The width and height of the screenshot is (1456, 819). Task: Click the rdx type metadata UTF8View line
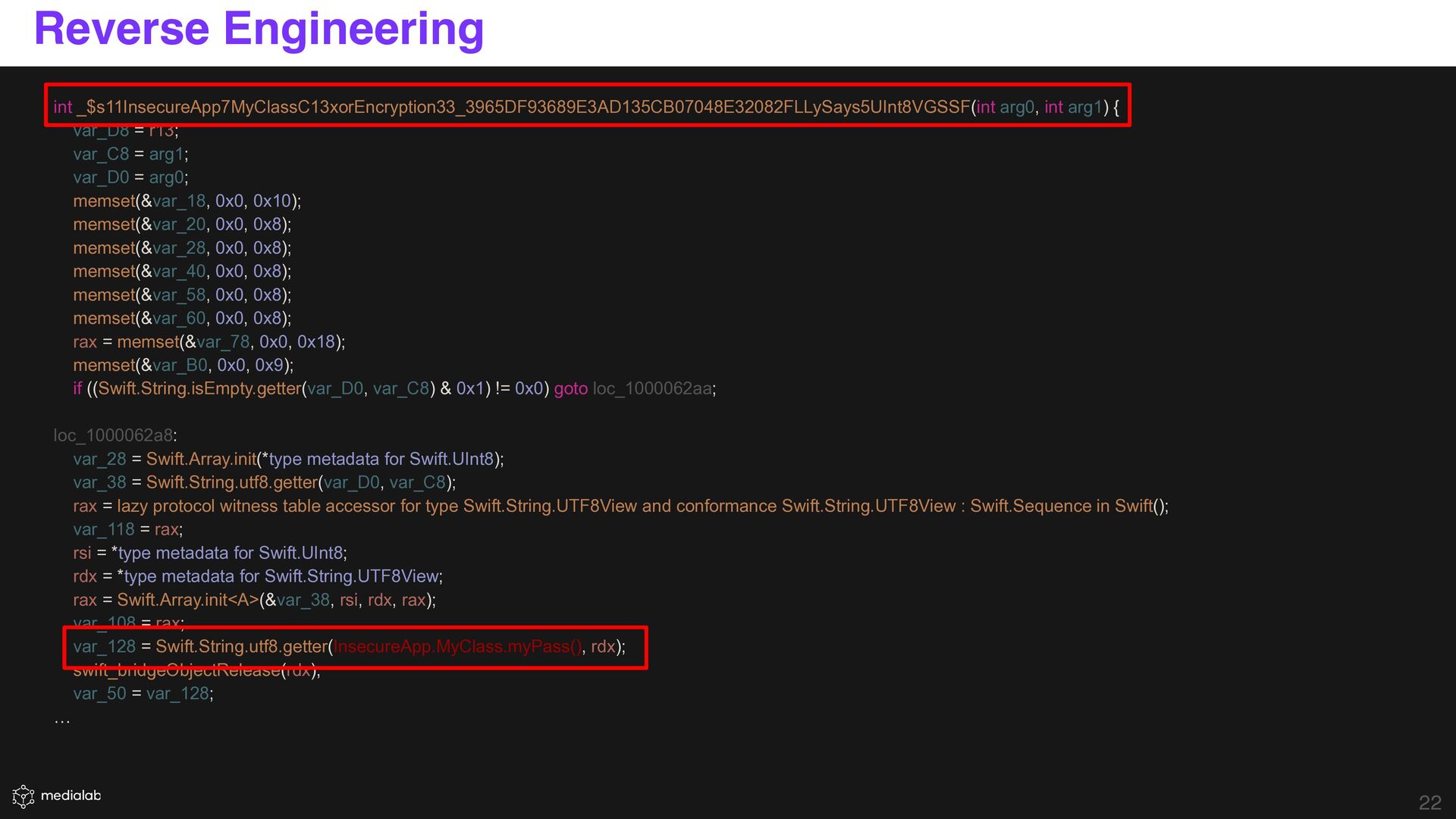pos(257,576)
